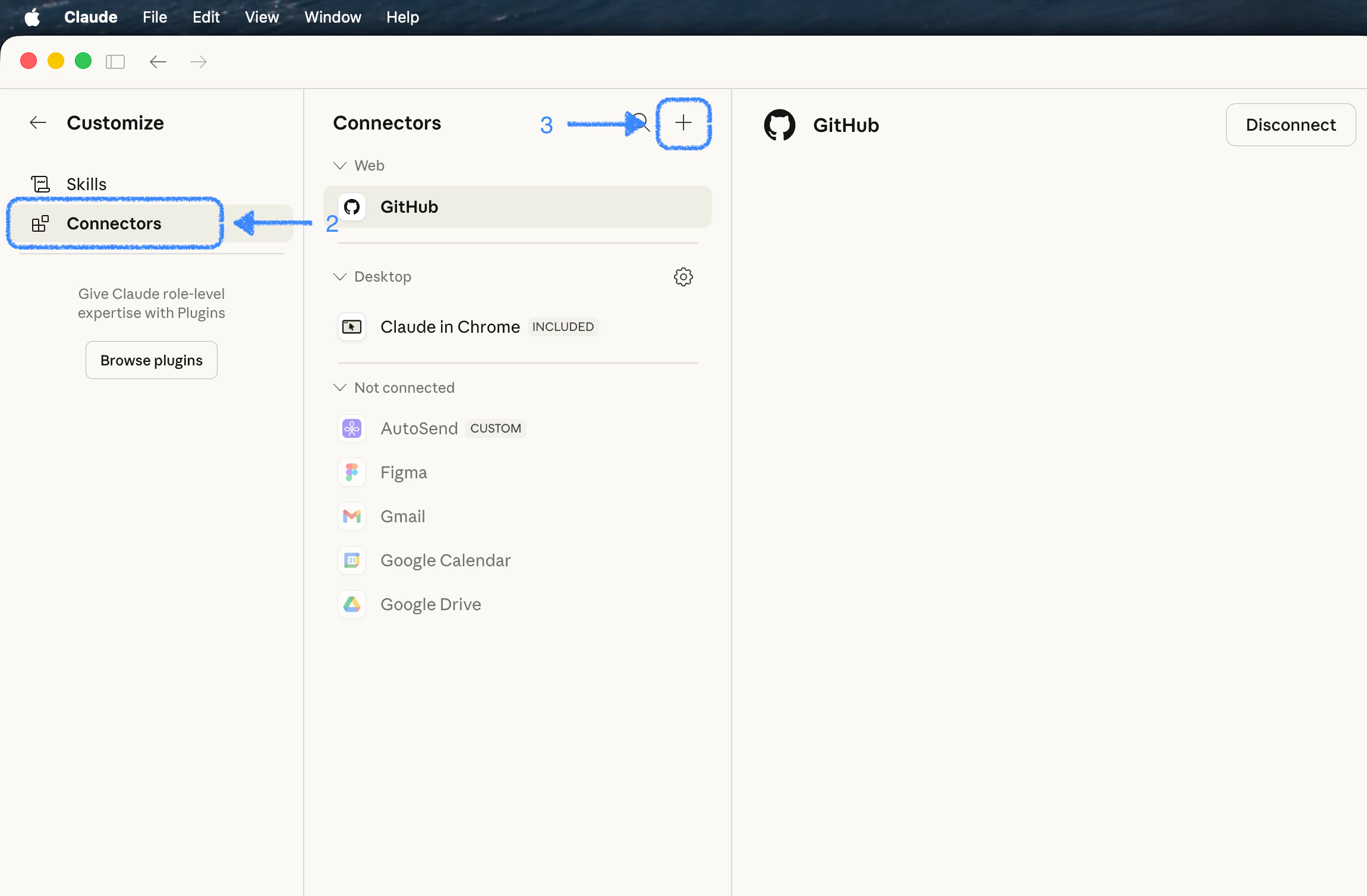
Task: Click the Disconnect button
Action: point(1290,125)
